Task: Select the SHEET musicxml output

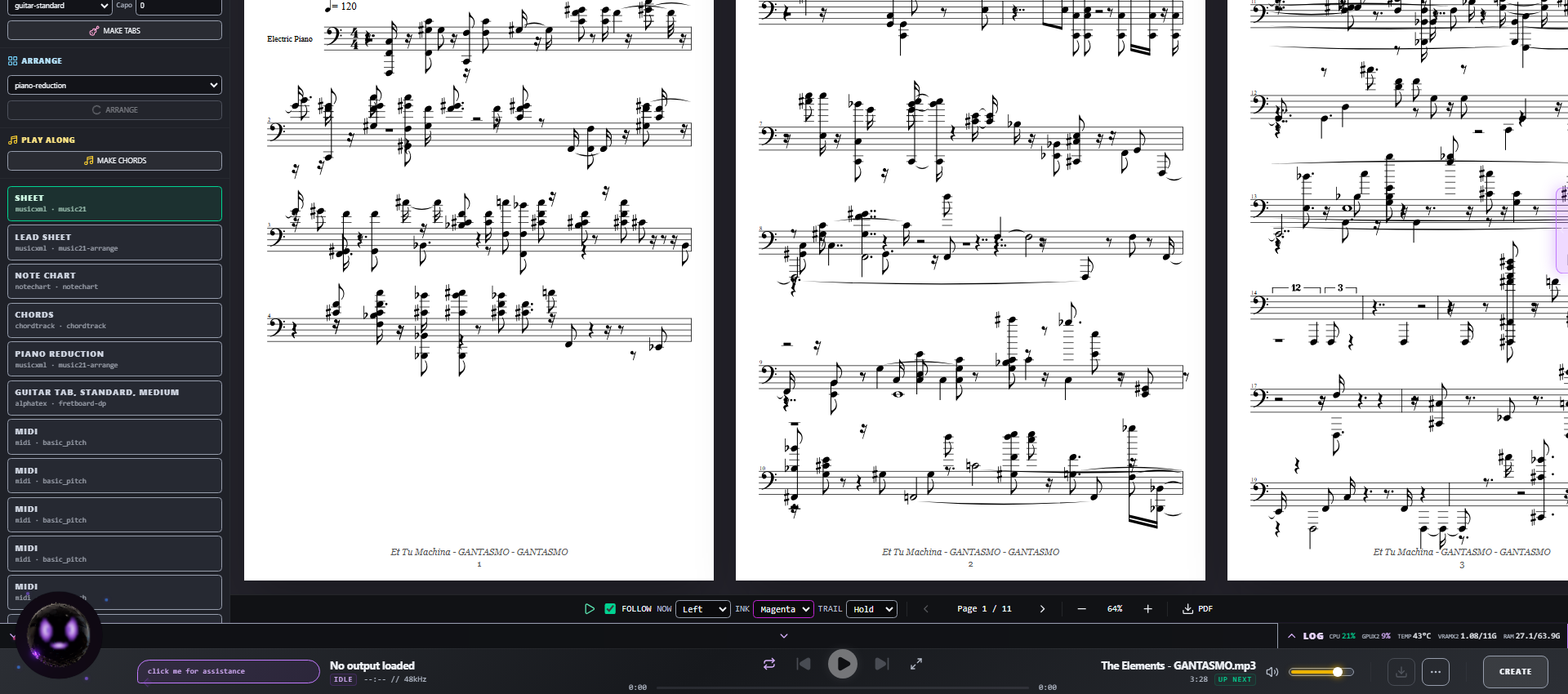Action: click(114, 203)
